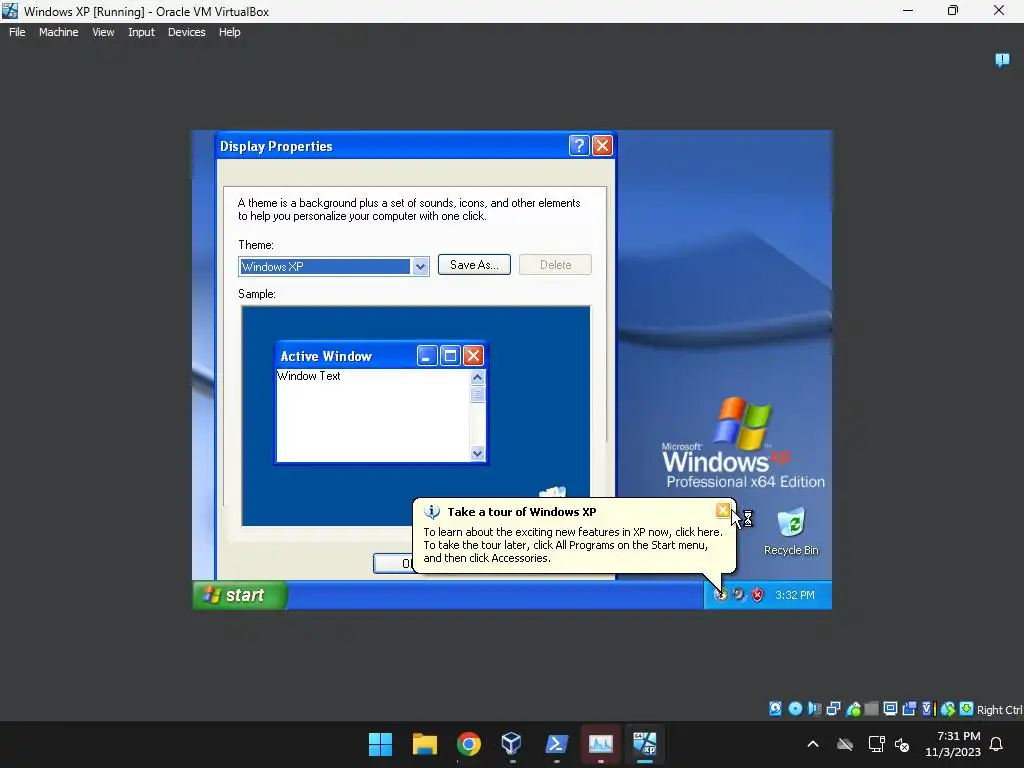Open PowerShell from the taskbar
The image size is (1024, 768).
(x=556, y=744)
